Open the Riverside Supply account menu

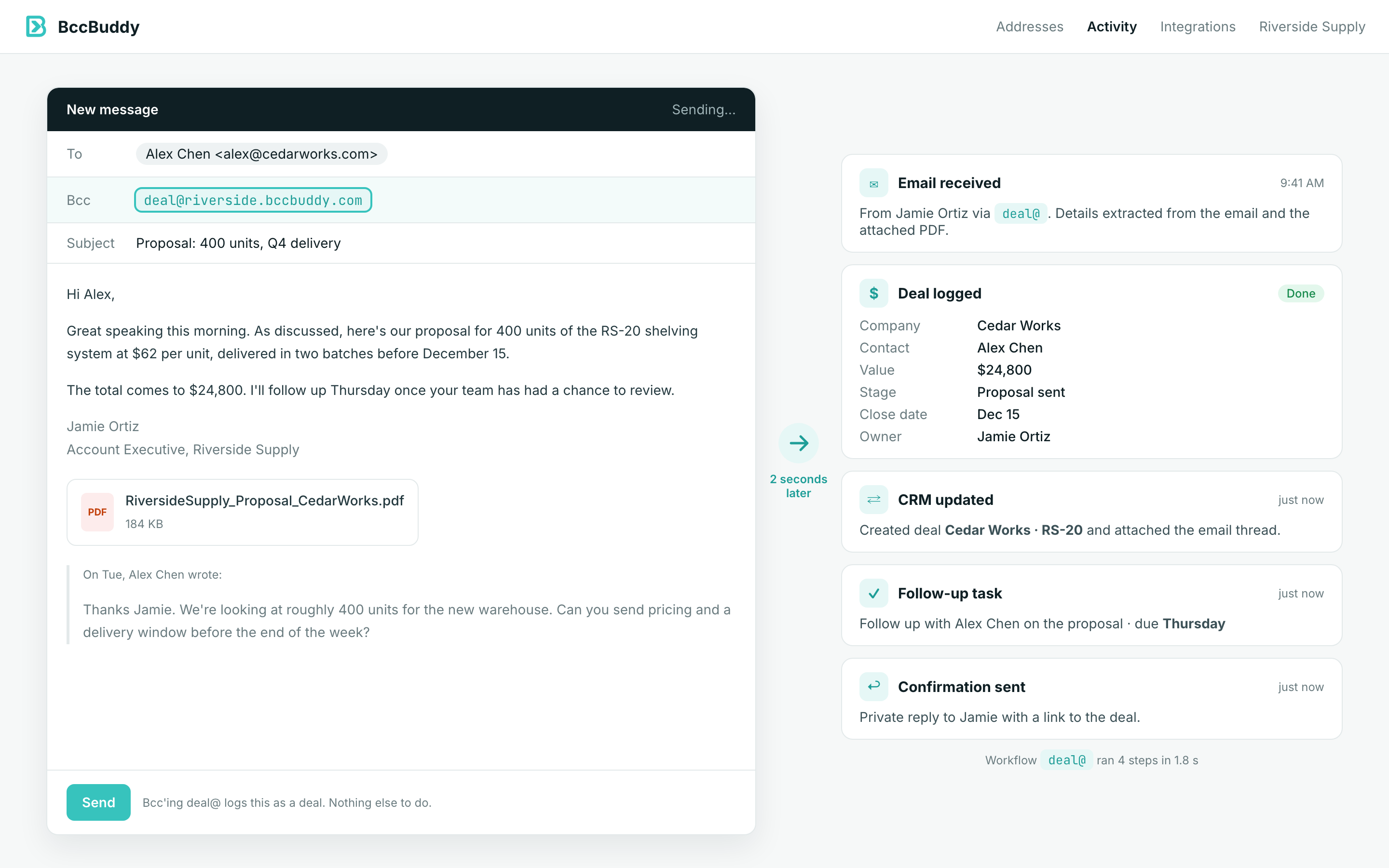click(x=1312, y=27)
